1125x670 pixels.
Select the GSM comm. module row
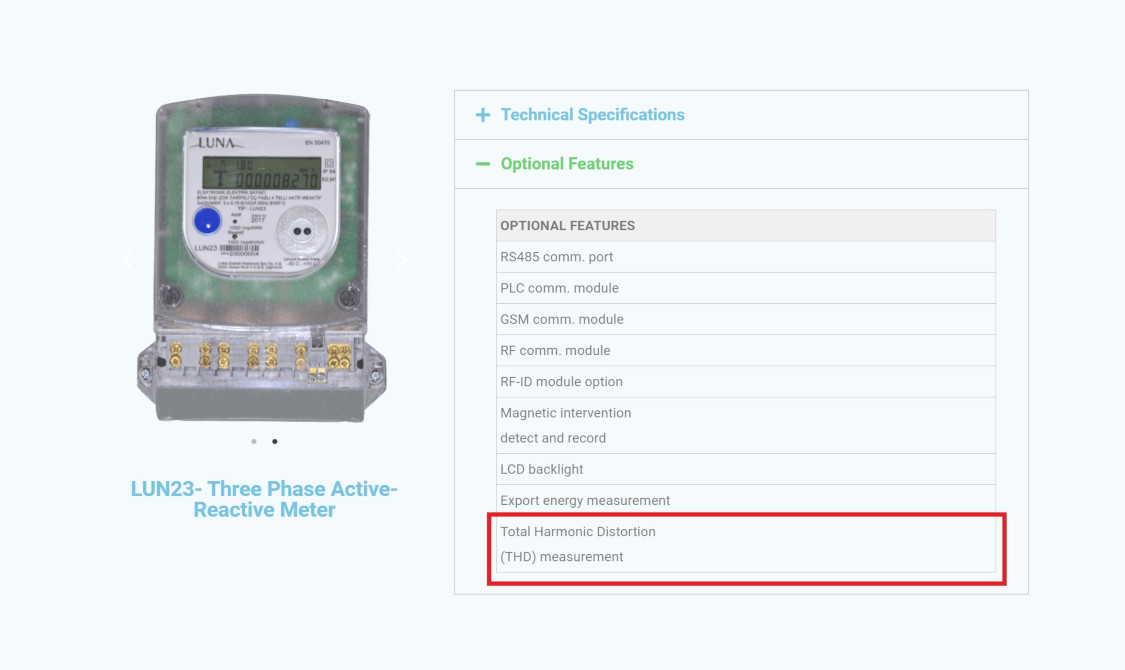[745, 319]
